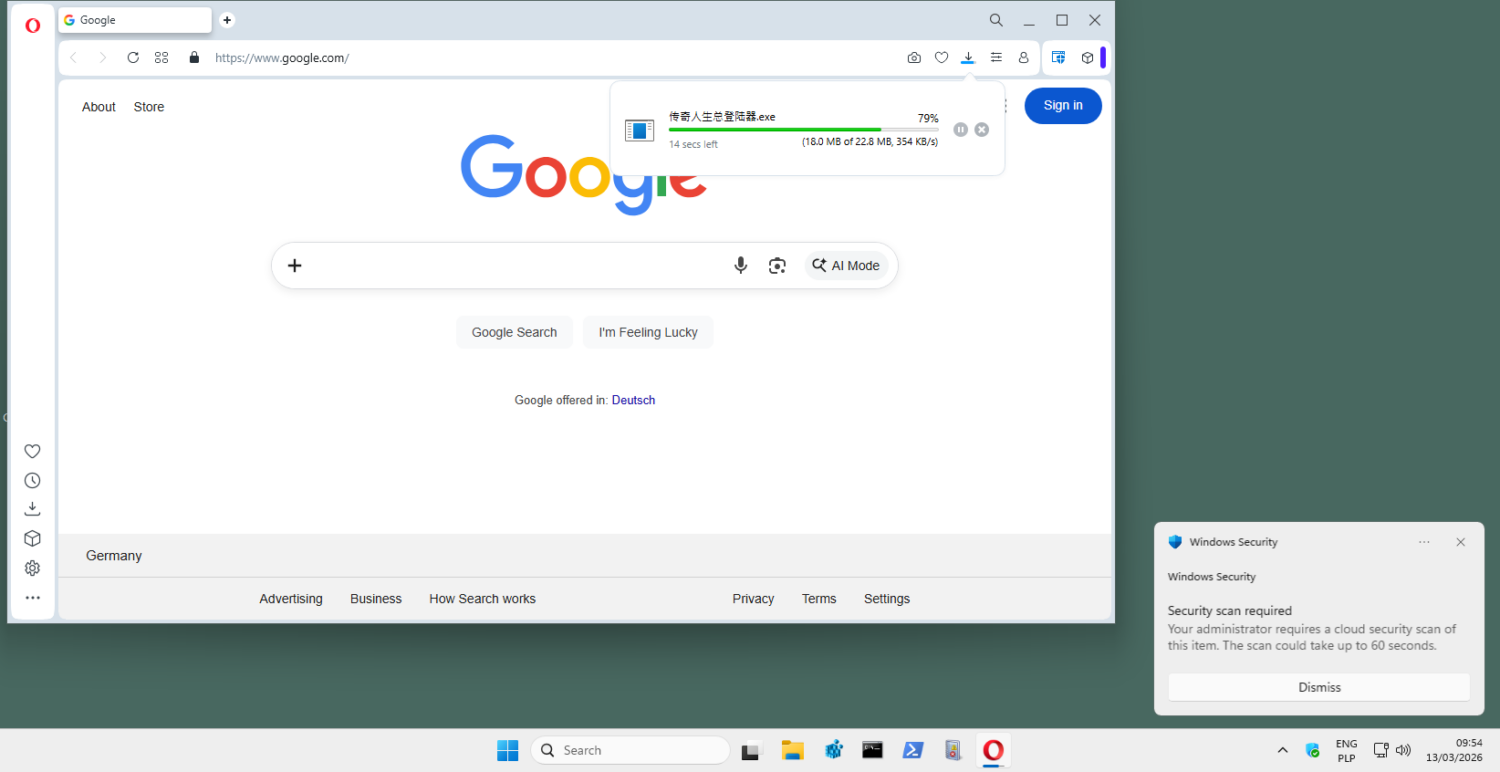The width and height of the screenshot is (1500, 772).
Task: Open the Downloads panel in the sidebar
Action: click(x=32, y=508)
